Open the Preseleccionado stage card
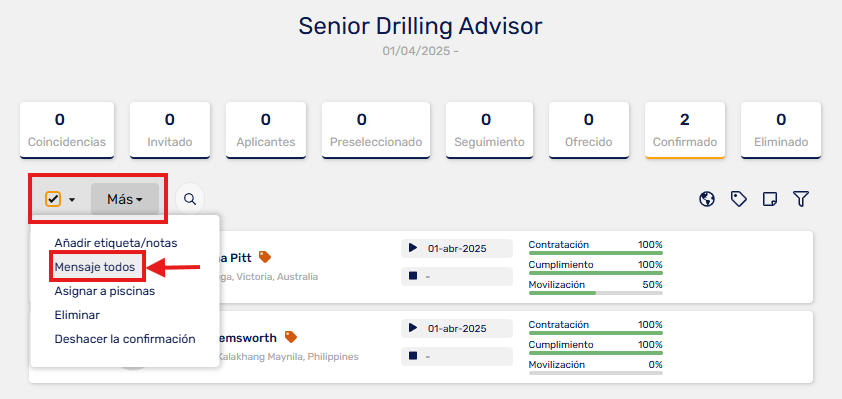842x399 pixels. [376, 130]
